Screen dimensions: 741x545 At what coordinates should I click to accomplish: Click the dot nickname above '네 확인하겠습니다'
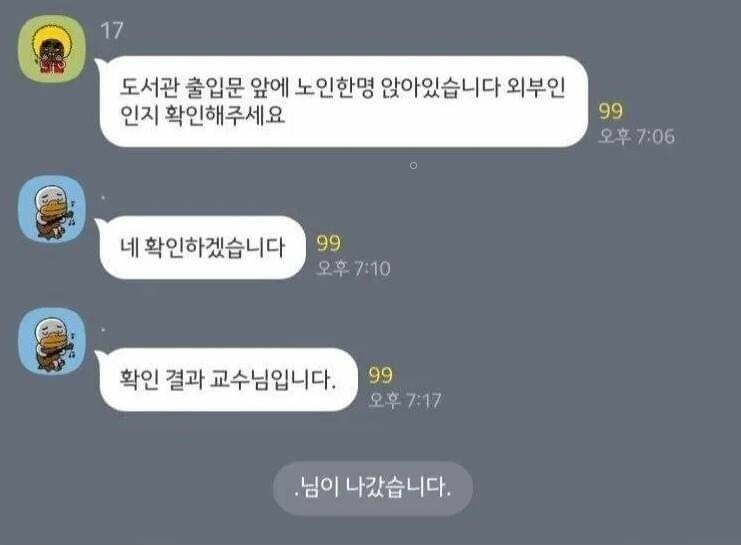(103, 198)
